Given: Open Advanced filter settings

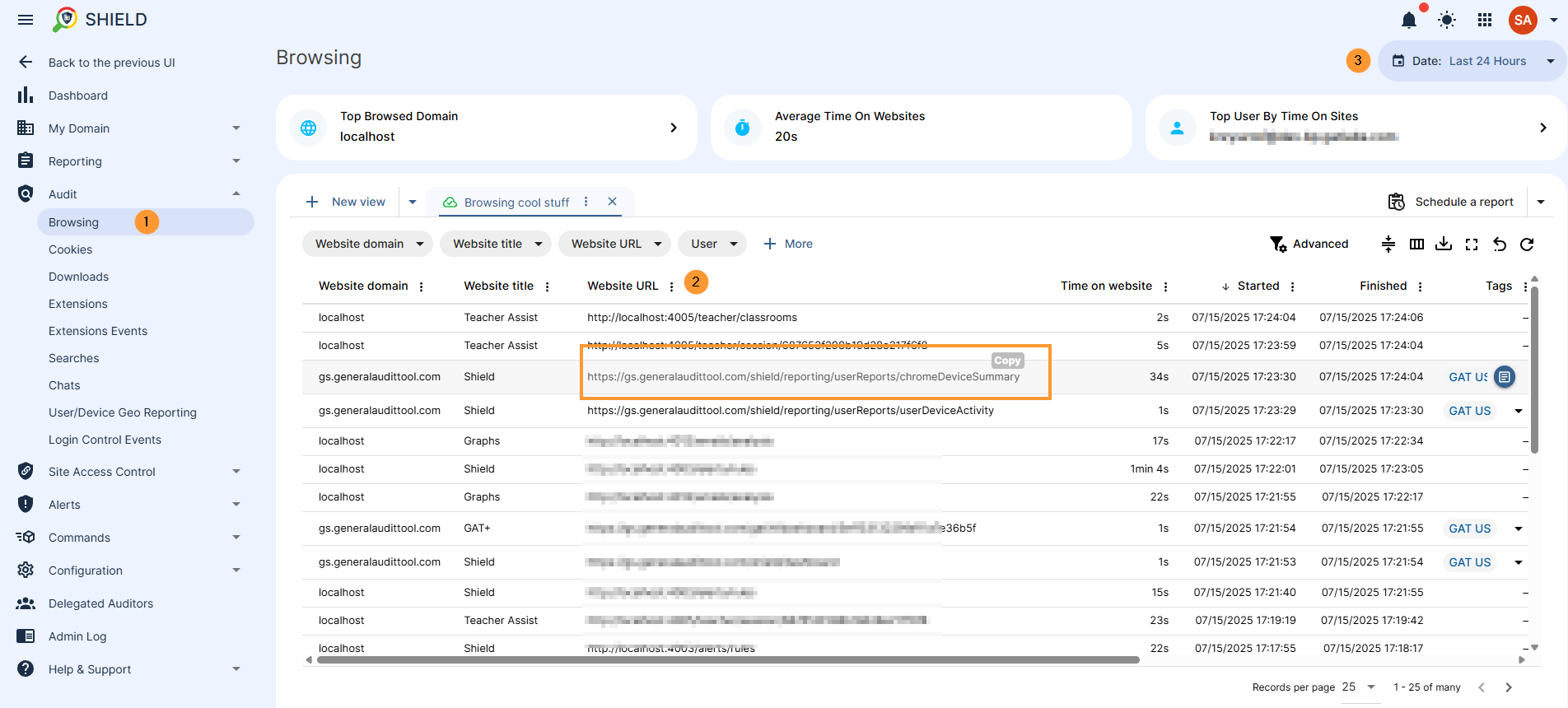Looking at the screenshot, I should point(1309,244).
